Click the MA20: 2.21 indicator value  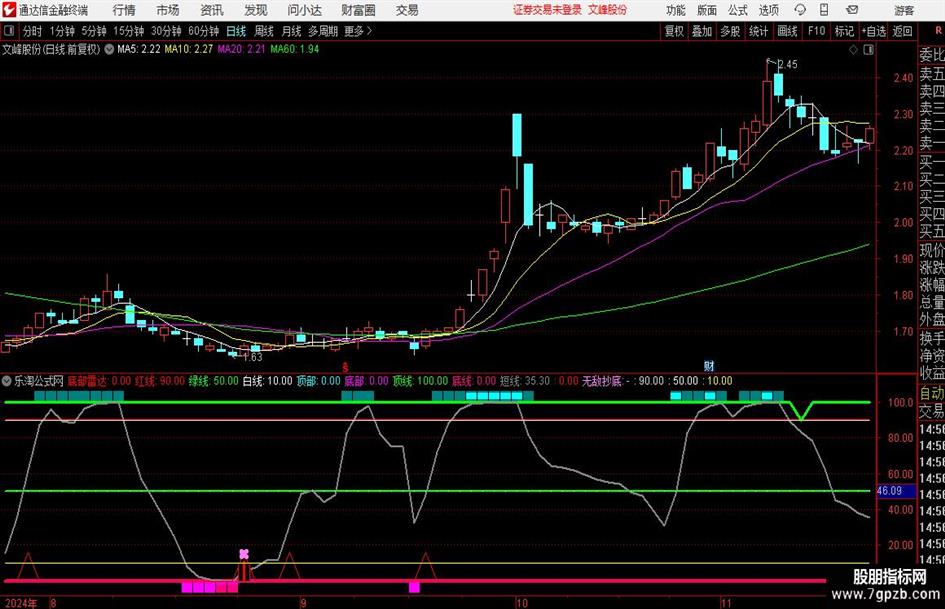[x=242, y=49]
